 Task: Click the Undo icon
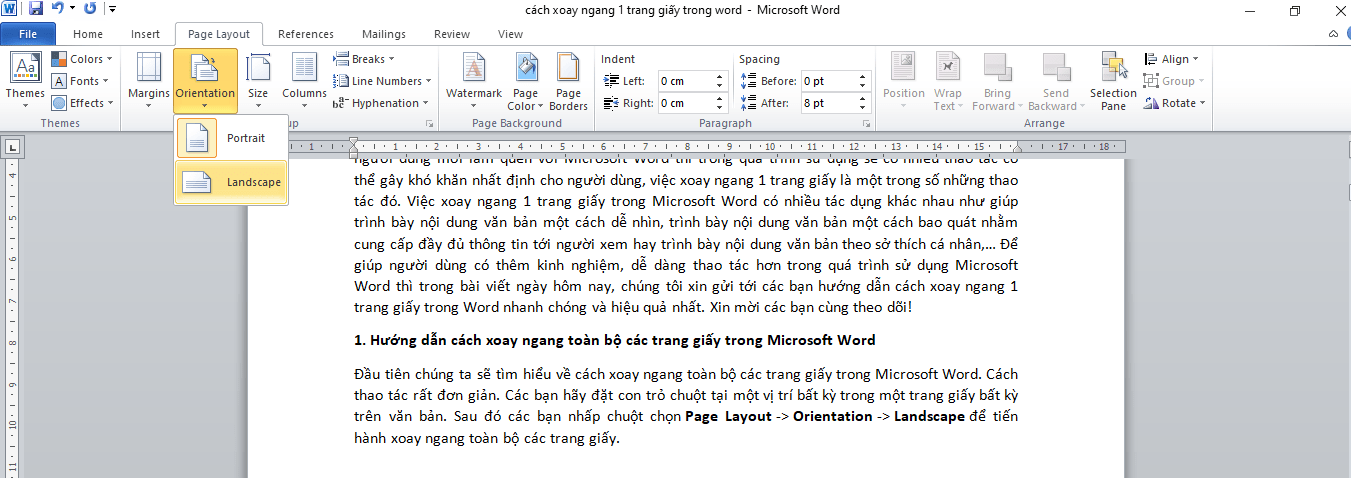tap(58, 10)
